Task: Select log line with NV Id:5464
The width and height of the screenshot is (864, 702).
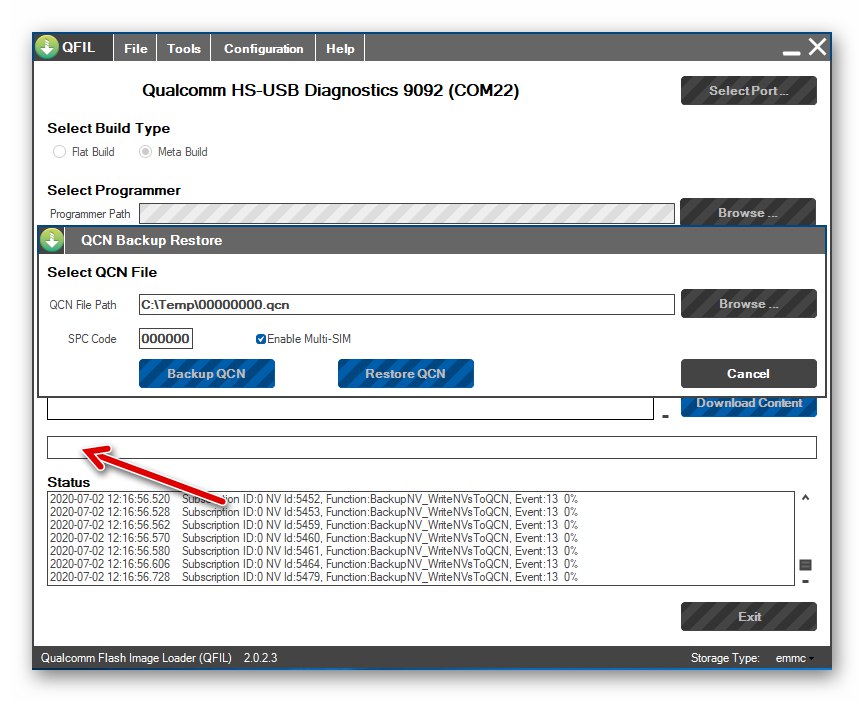Action: [x=314, y=564]
